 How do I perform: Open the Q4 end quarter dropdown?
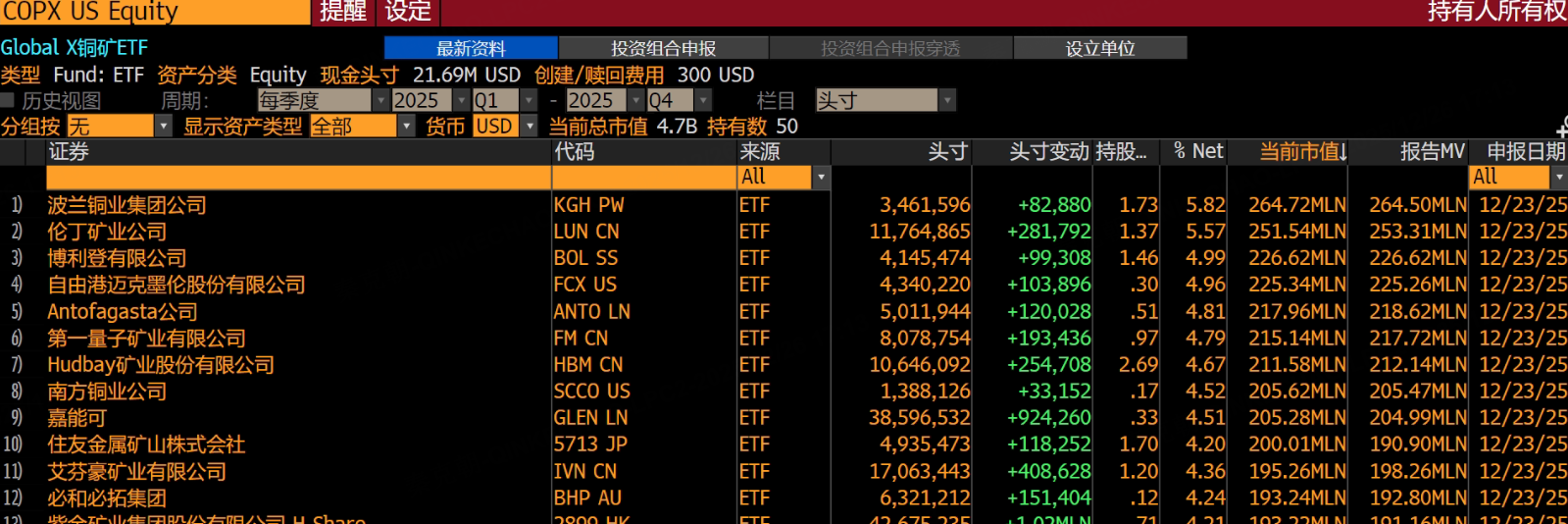click(703, 100)
